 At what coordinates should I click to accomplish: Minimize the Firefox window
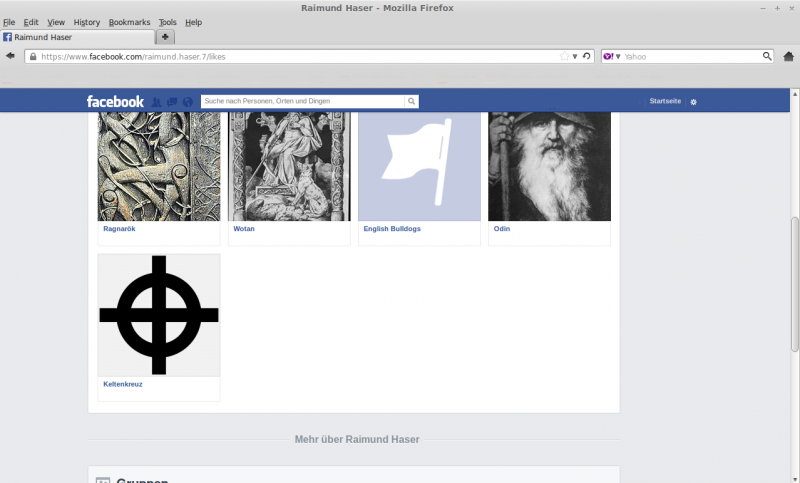pos(763,8)
